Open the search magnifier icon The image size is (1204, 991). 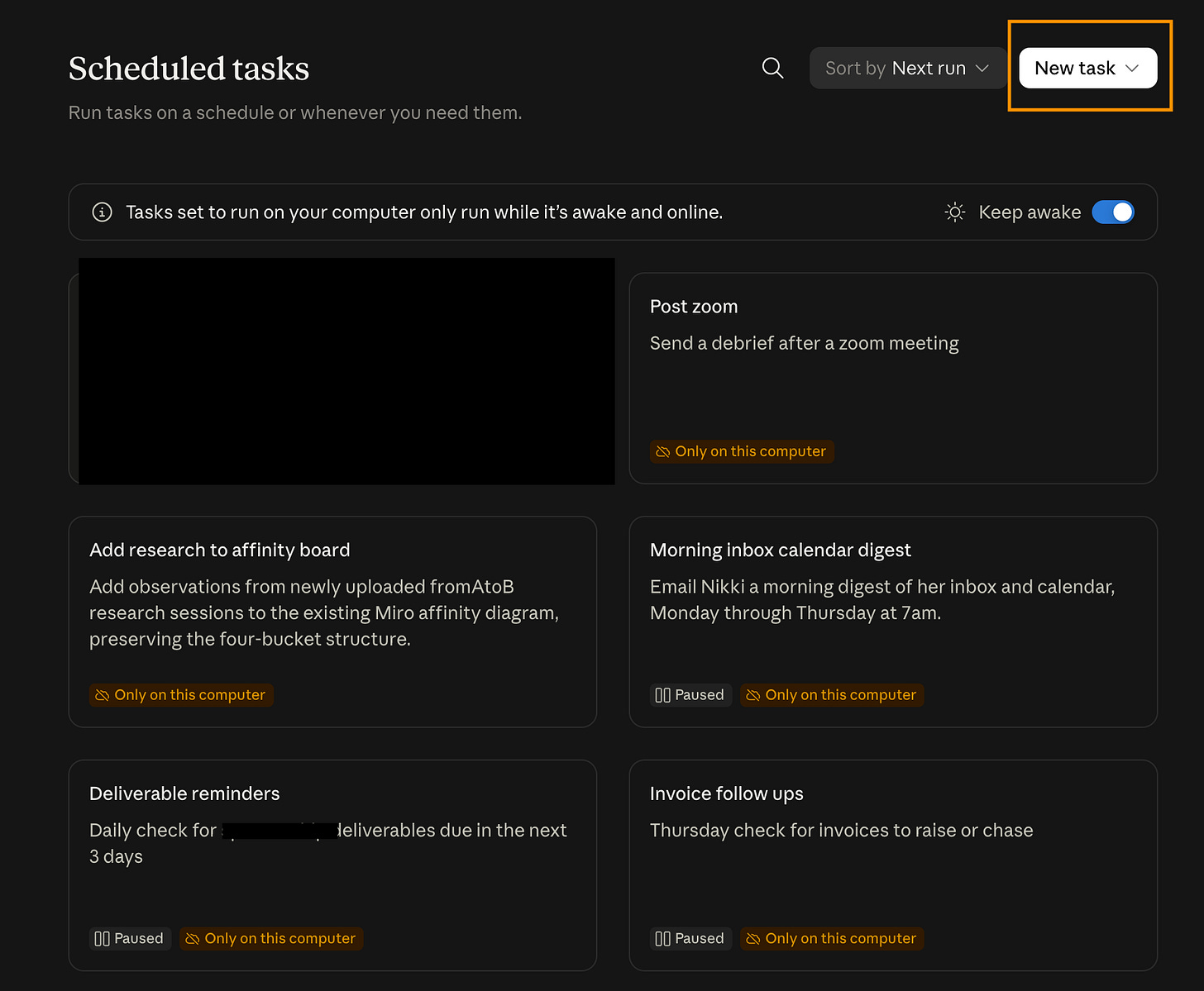click(772, 68)
